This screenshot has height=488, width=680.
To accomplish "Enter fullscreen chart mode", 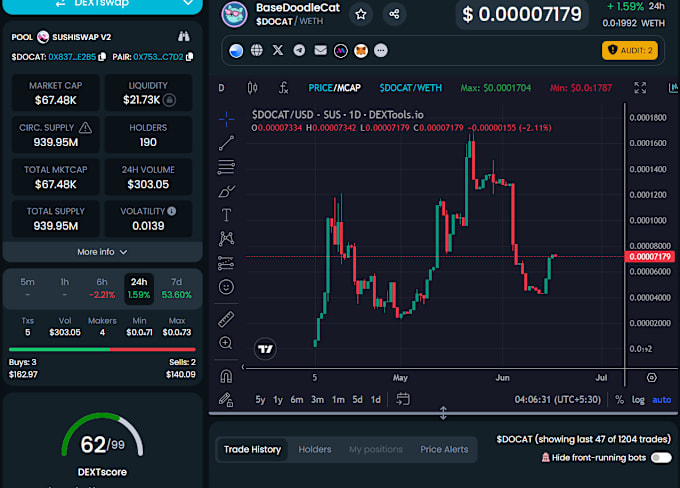I will (640, 88).
